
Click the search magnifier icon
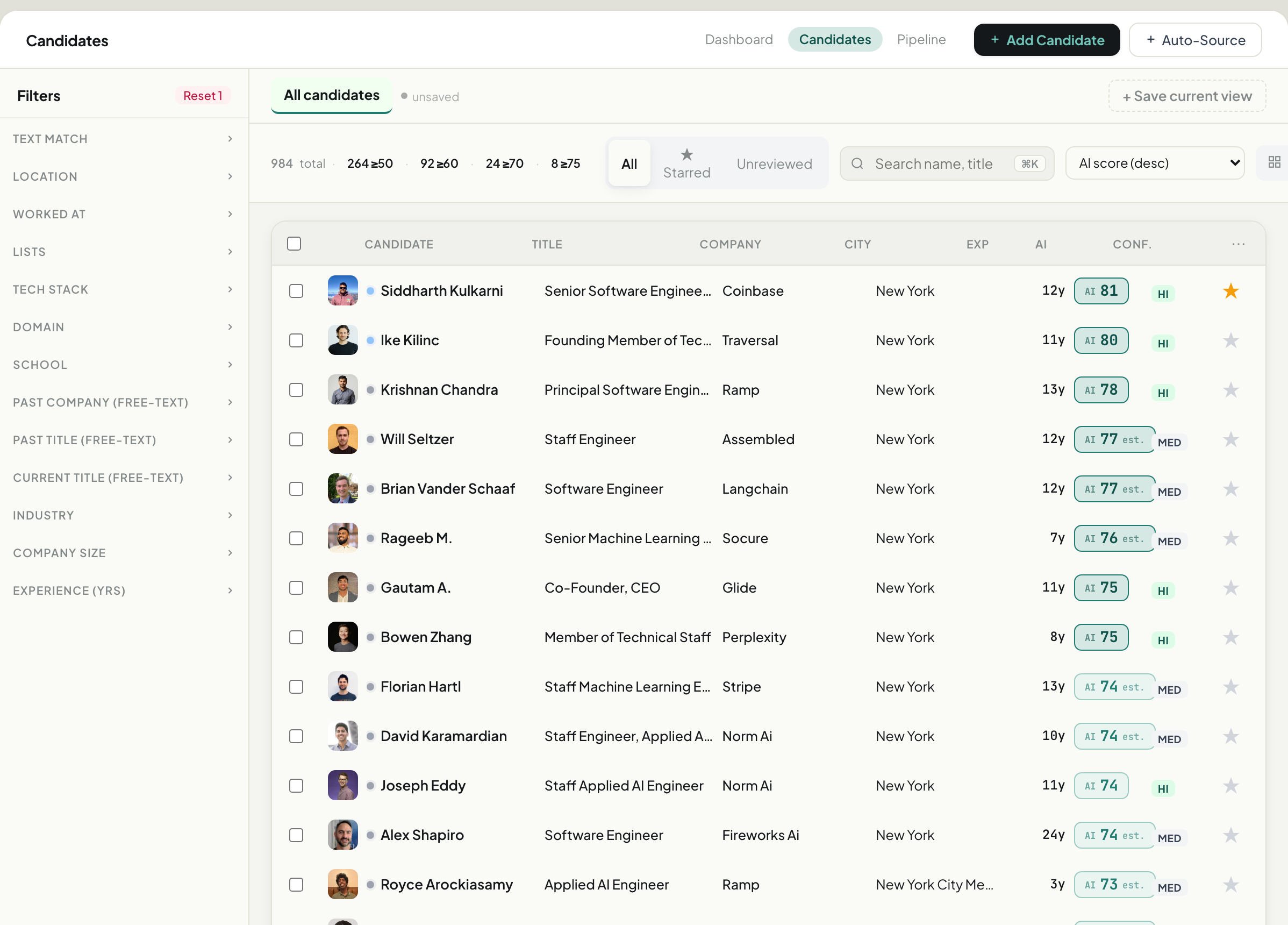point(857,163)
